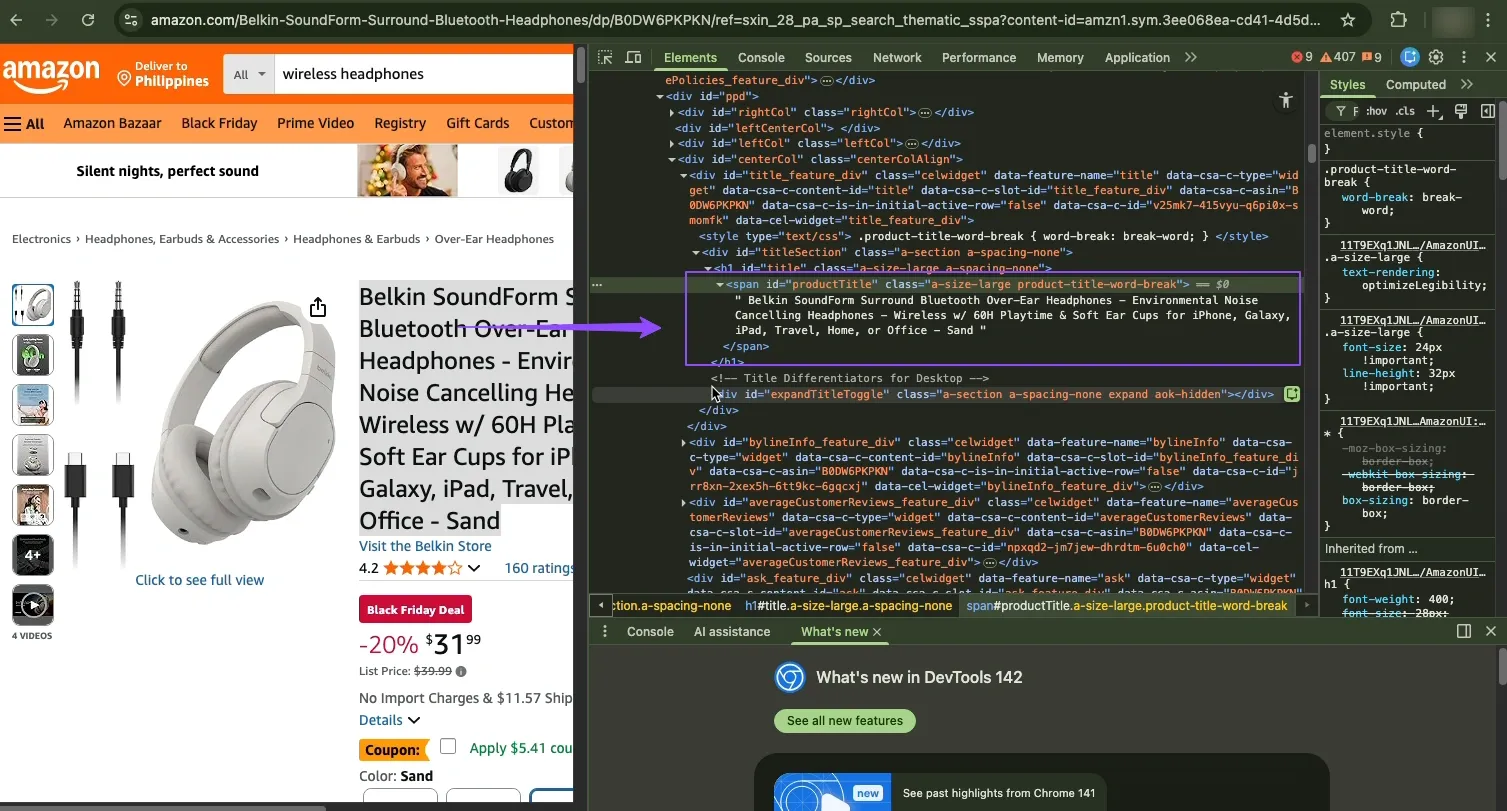Image resolution: width=1507 pixels, height=811 pixels.
Task: Check the Apply $5.41 coupon checkbox
Action: tap(448, 746)
